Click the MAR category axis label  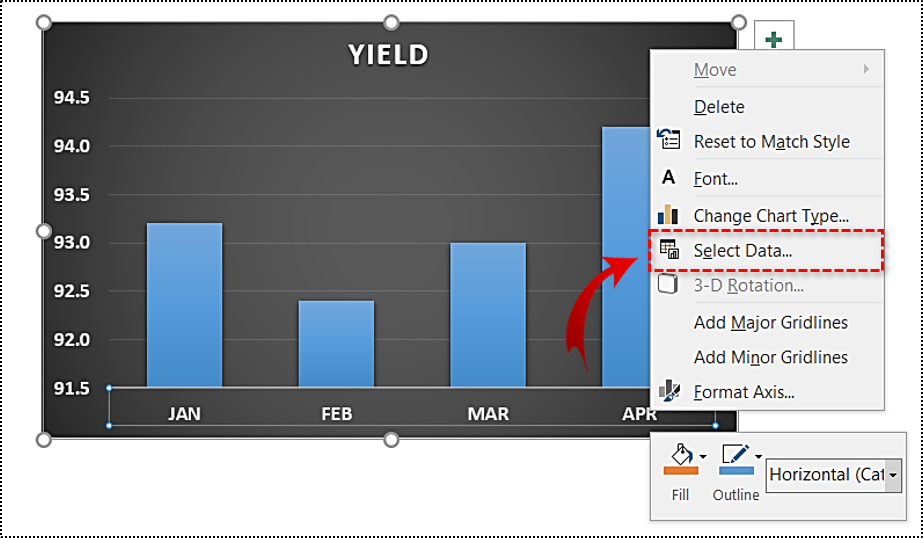coord(488,414)
